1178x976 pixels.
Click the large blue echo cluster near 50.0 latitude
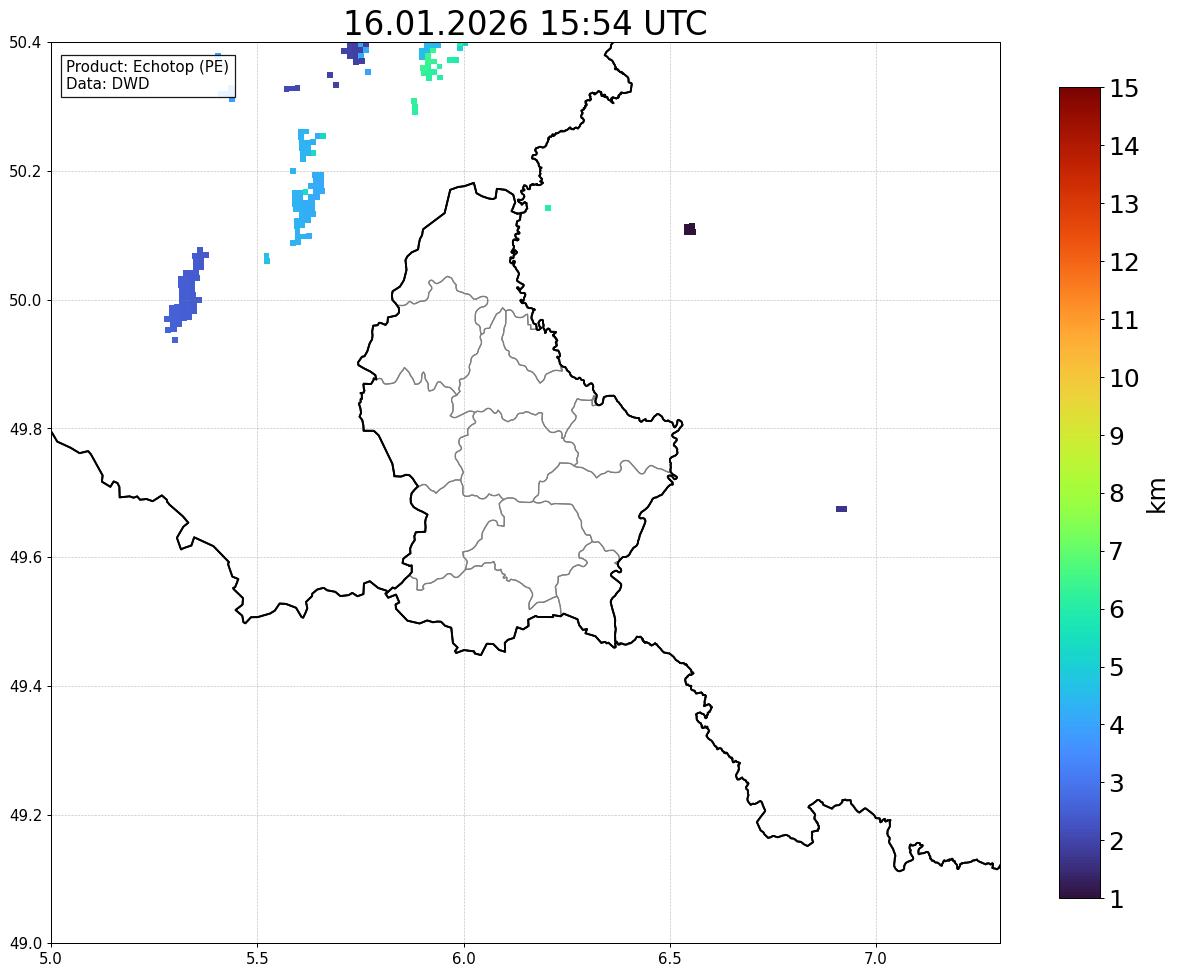(x=186, y=293)
